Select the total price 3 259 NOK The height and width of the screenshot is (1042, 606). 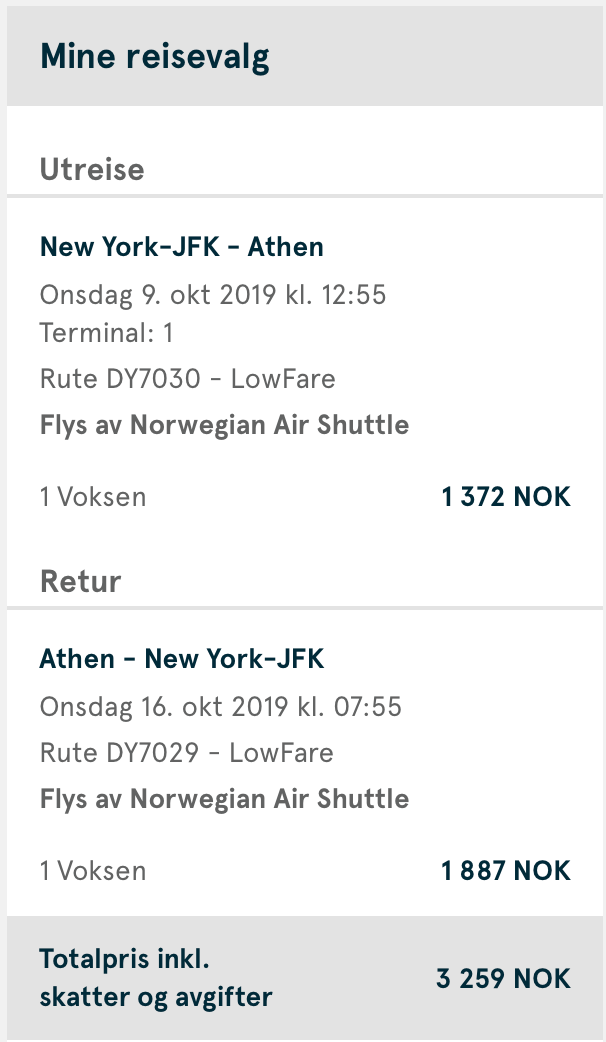(503, 978)
